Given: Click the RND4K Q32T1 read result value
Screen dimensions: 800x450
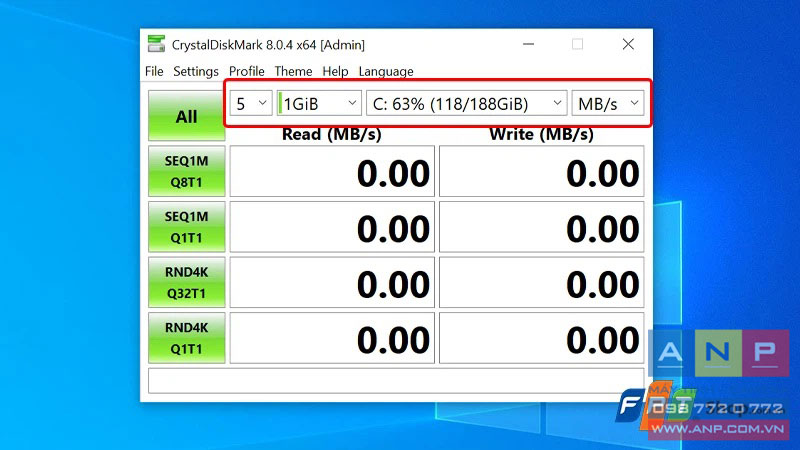Looking at the screenshot, I should tap(332, 283).
